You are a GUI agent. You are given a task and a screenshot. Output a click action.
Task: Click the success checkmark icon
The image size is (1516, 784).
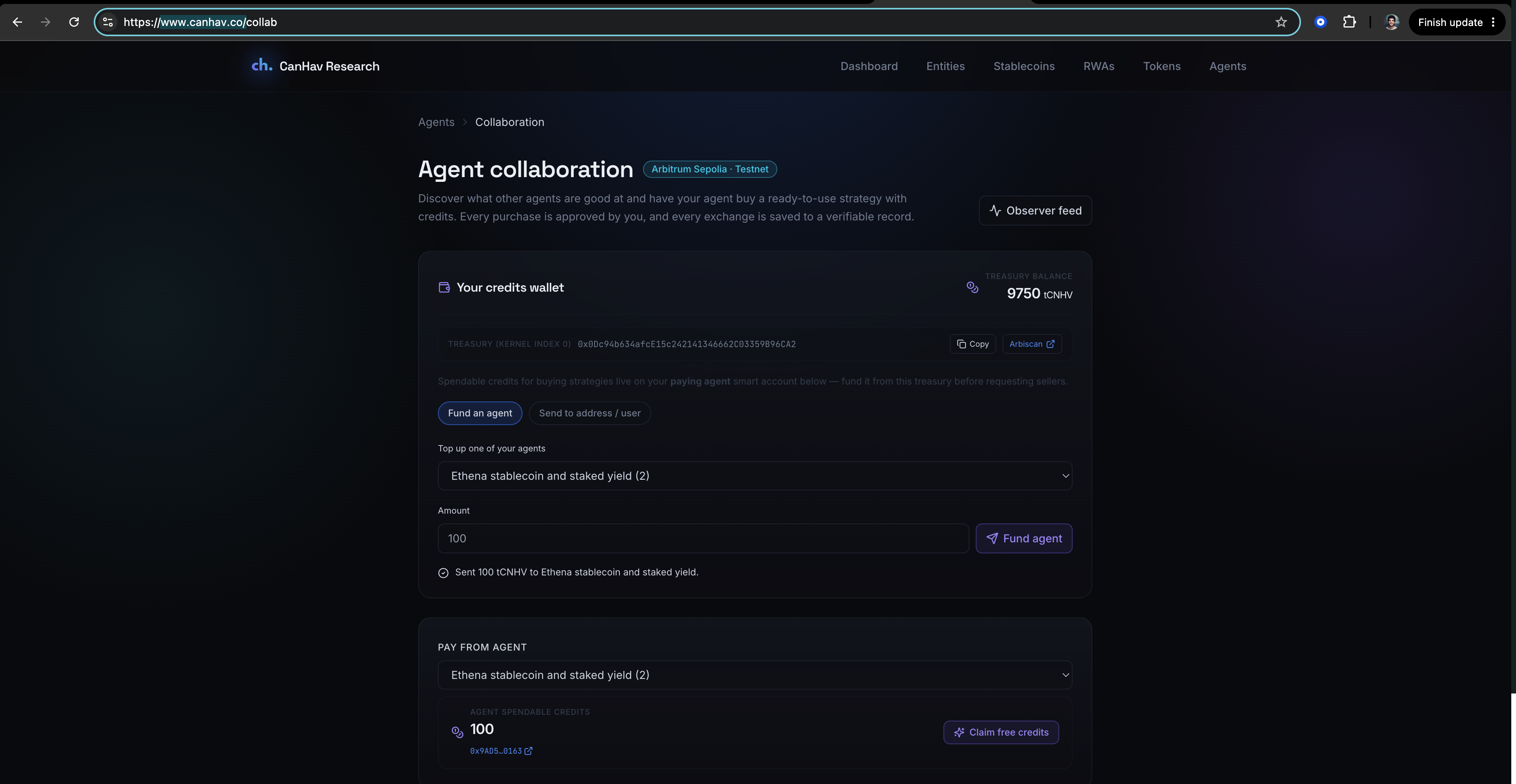pos(443,573)
